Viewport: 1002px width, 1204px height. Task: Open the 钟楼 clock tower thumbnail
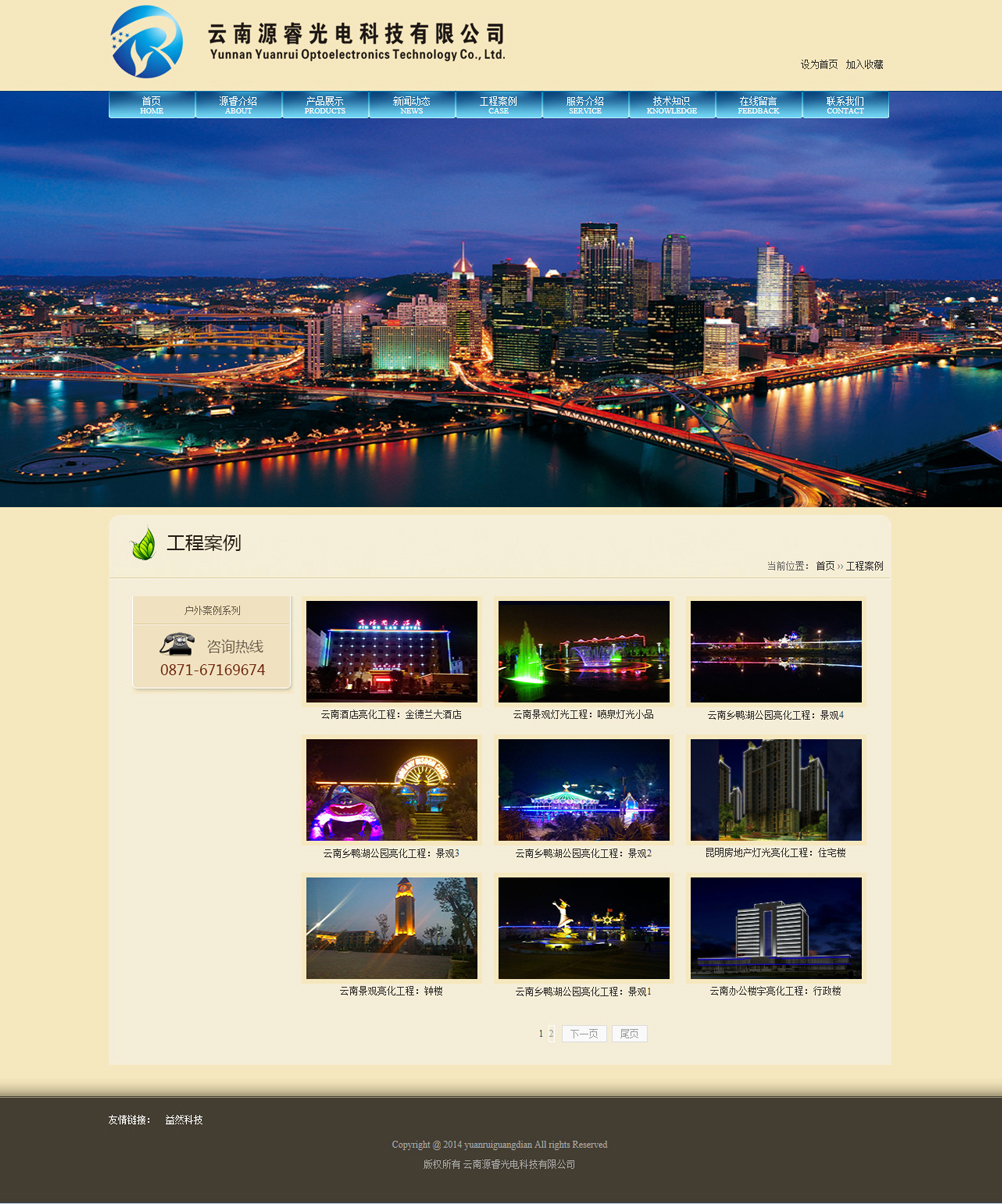pyautogui.click(x=392, y=928)
